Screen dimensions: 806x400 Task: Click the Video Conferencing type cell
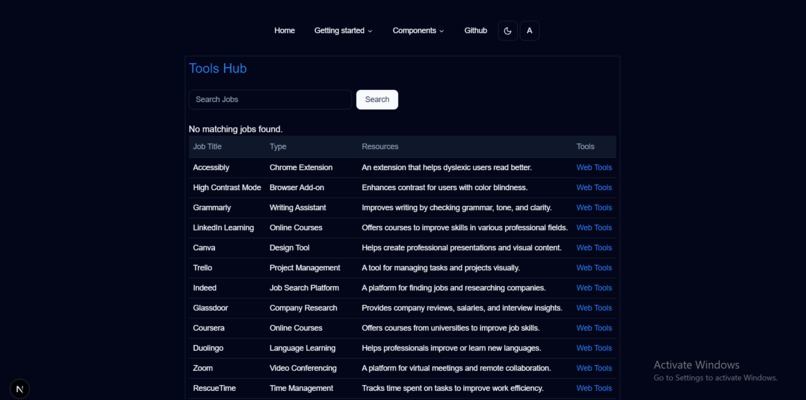[x=303, y=368]
